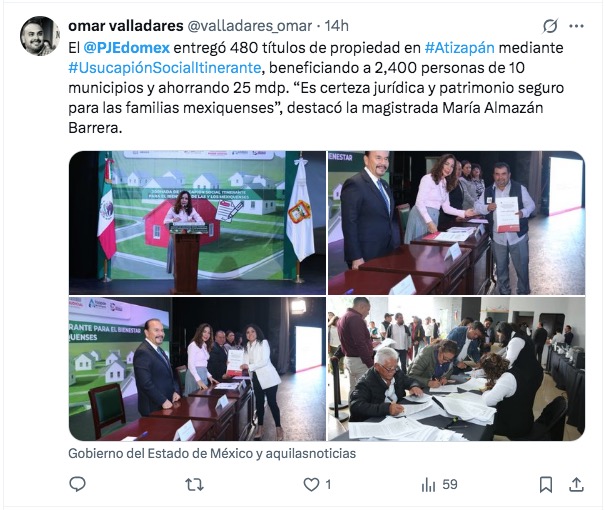Bookmark this tweet
605x510 pixels.
(546, 485)
